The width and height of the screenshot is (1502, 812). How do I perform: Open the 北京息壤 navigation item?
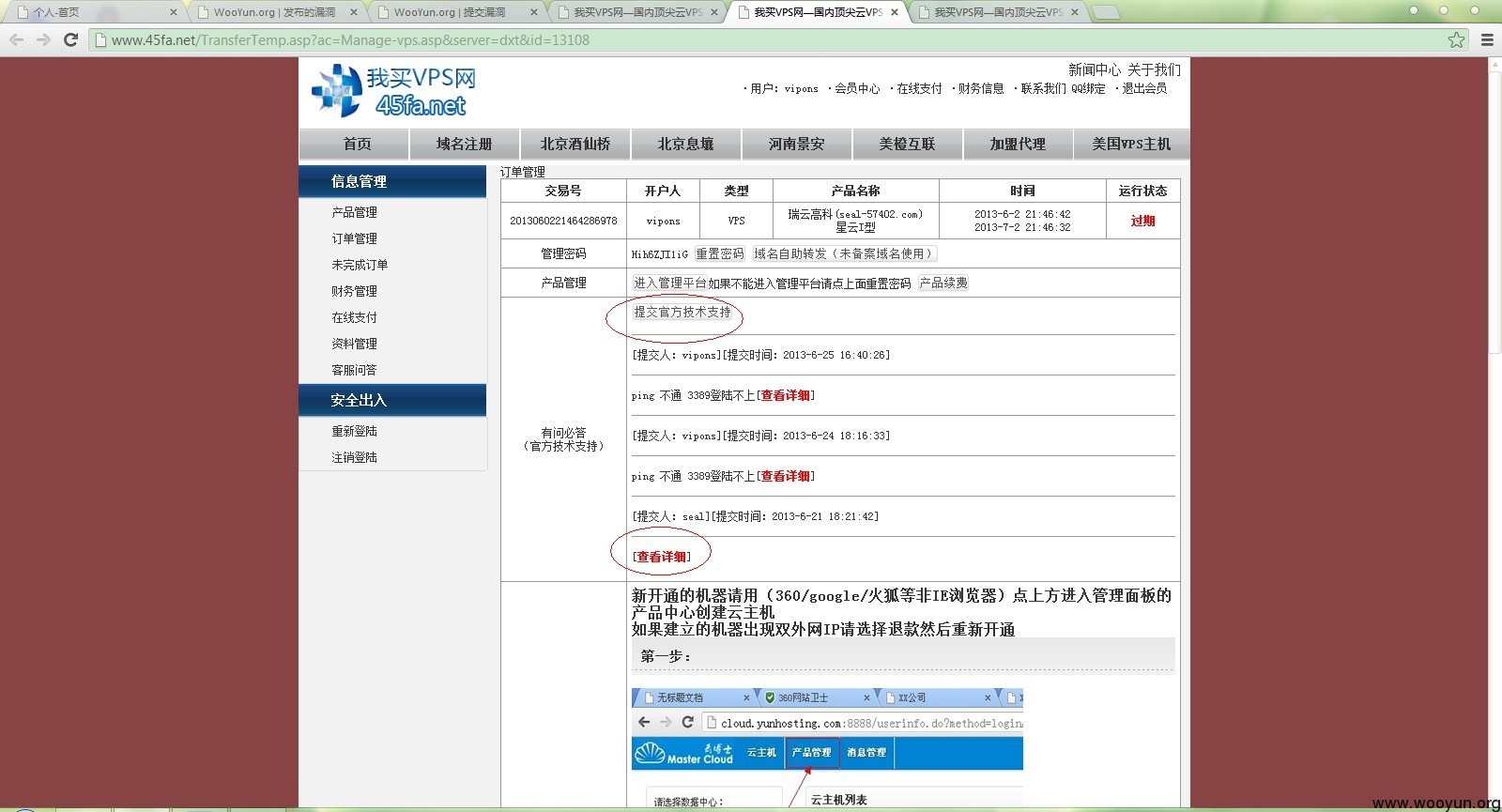[x=686, y=144]
